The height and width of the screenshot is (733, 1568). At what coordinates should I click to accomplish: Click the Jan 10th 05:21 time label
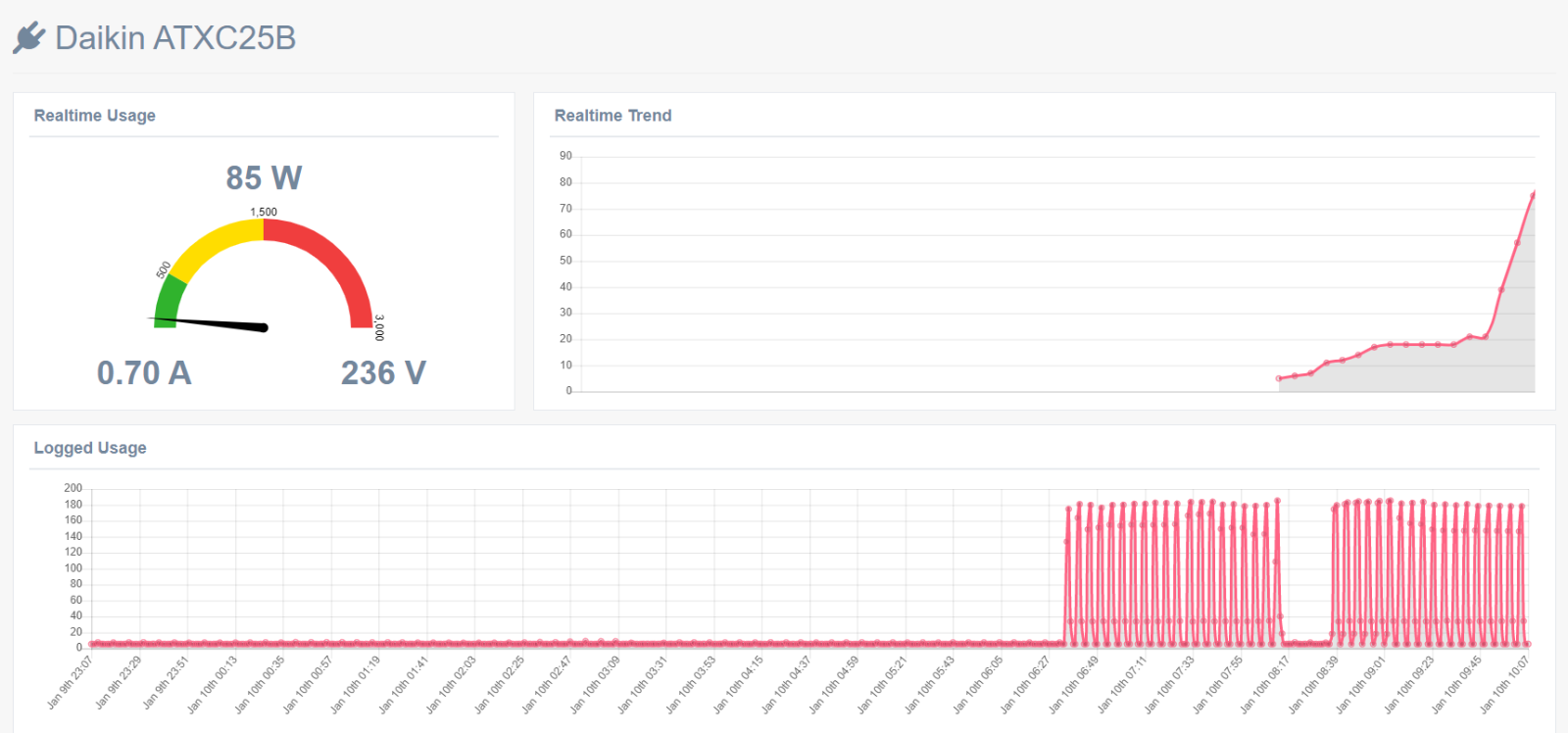(x=883, y=684)
